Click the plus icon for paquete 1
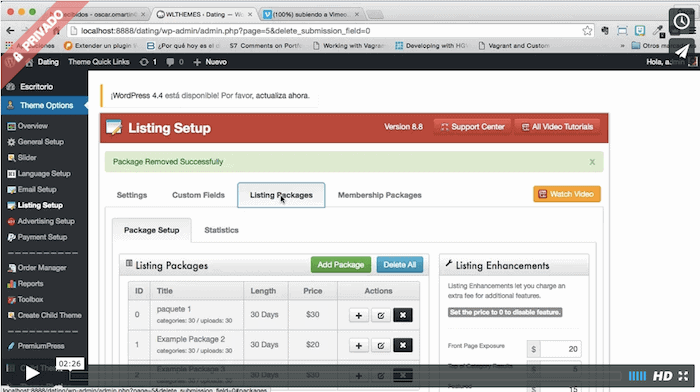Screen dimensions: 700x392 (358, 315)
